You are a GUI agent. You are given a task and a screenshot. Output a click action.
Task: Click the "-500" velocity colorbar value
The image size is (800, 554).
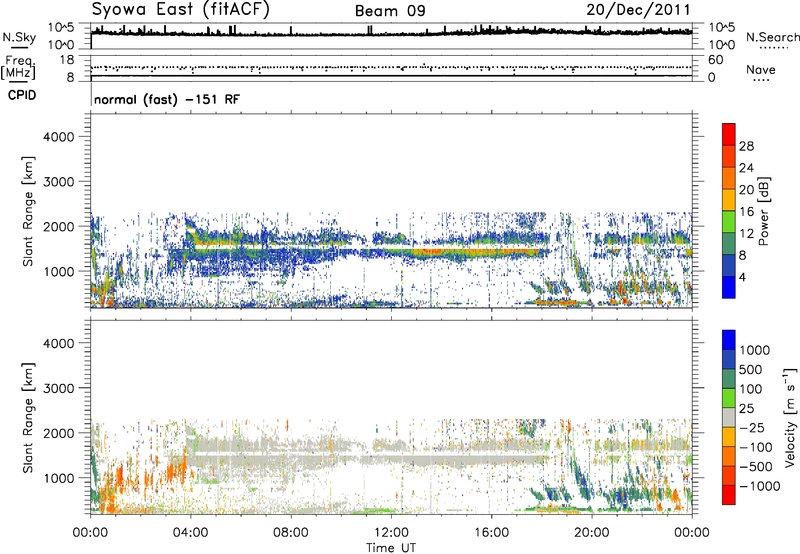pos(755,466)
